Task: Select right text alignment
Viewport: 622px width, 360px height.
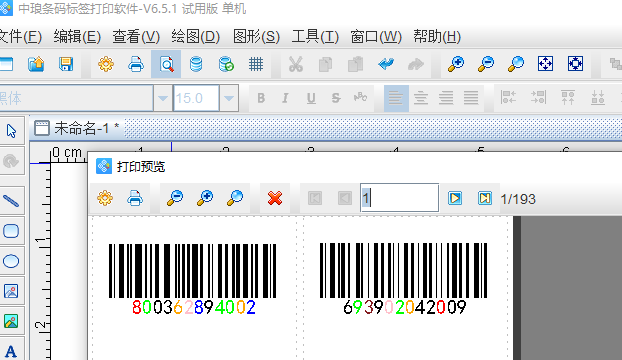Action: [446, 98]
